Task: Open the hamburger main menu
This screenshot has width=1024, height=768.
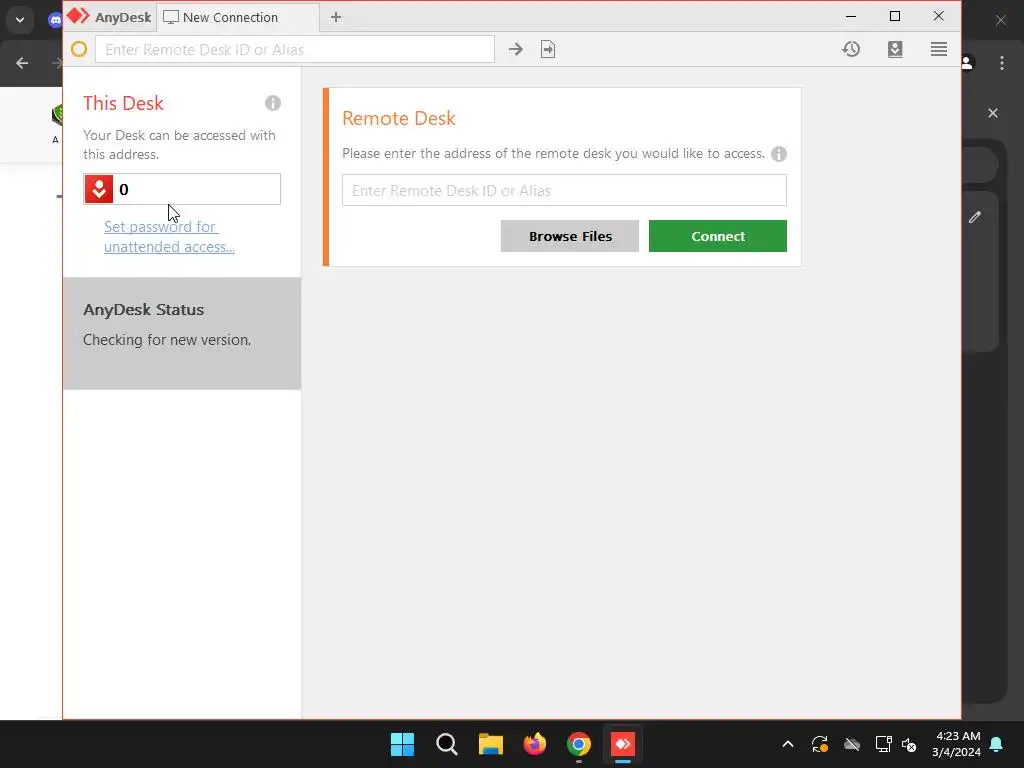Action: click(938, 49)
